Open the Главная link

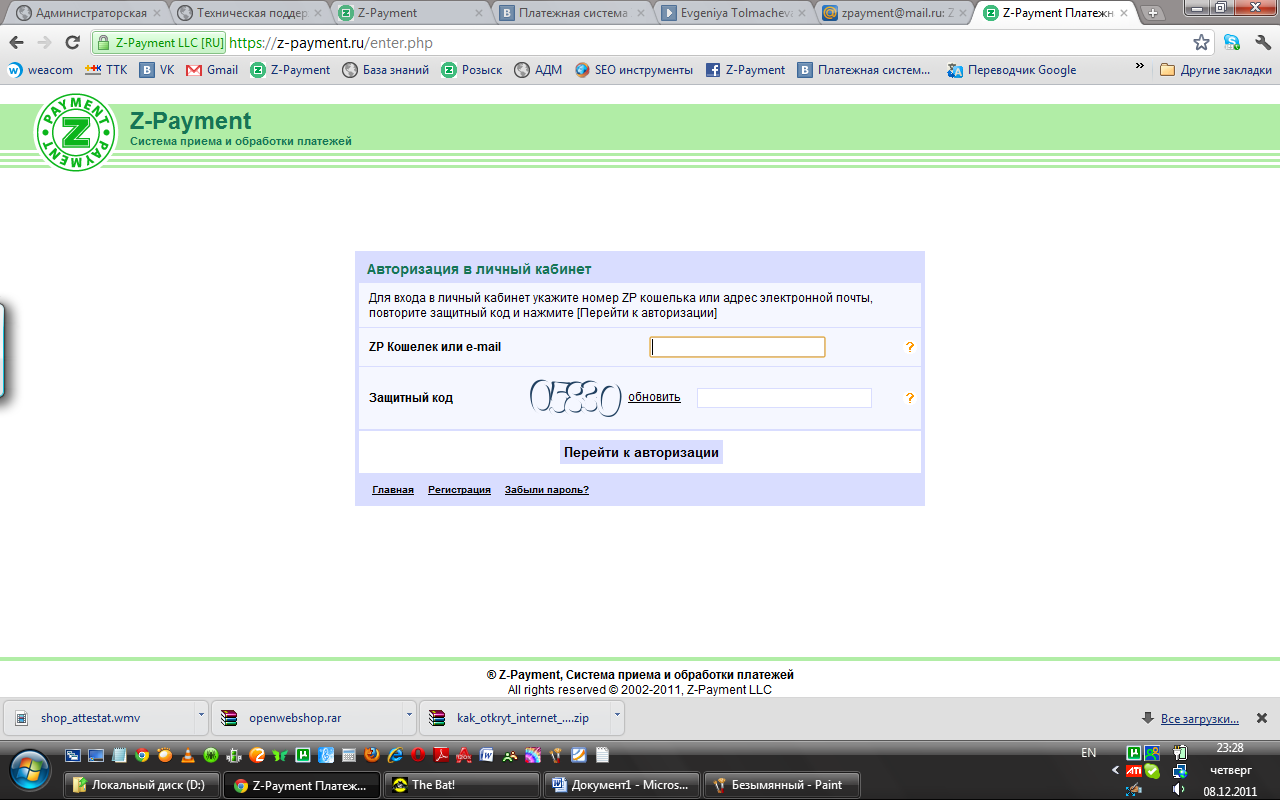393,490
